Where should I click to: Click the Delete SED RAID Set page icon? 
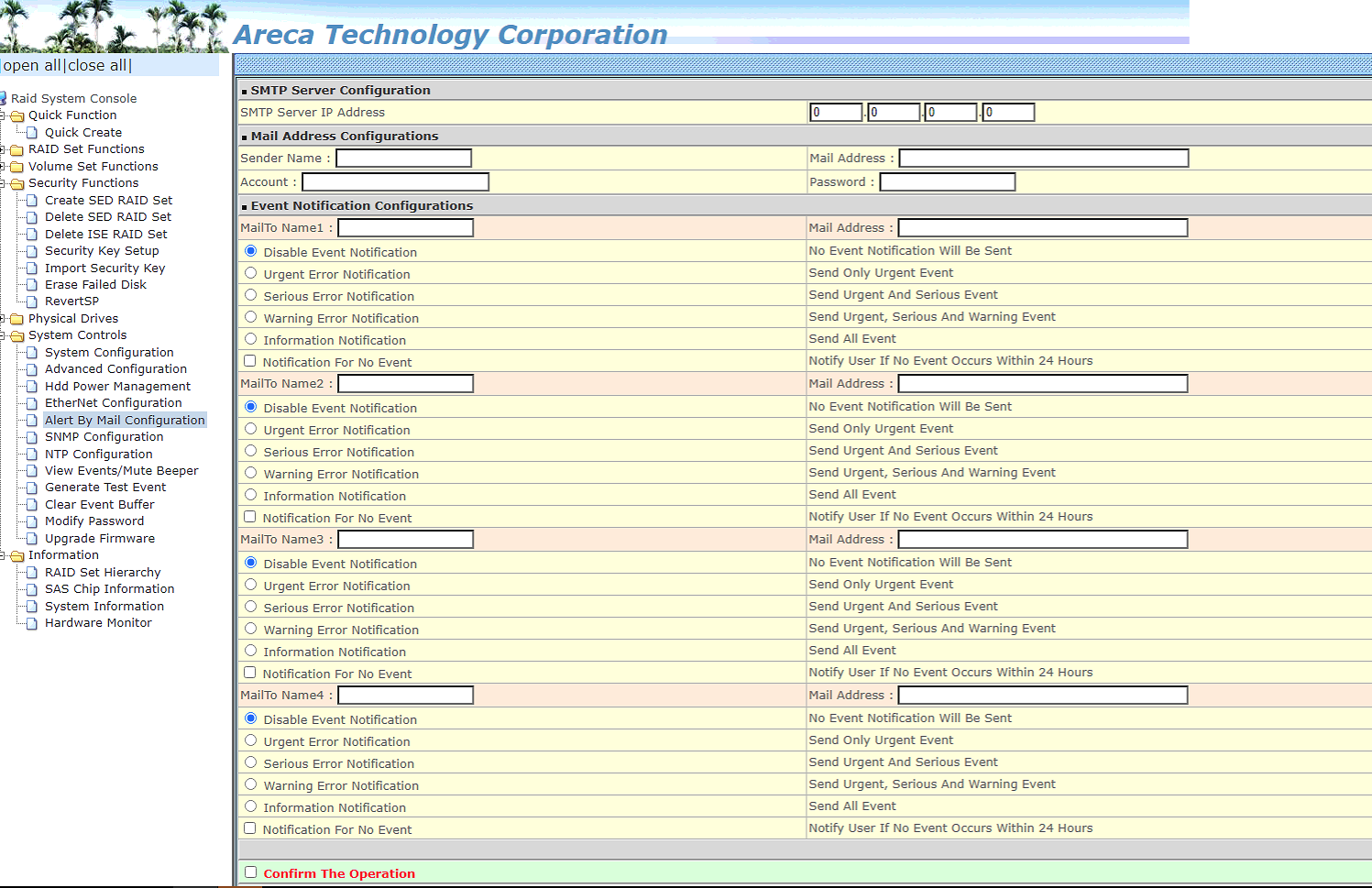32,217
